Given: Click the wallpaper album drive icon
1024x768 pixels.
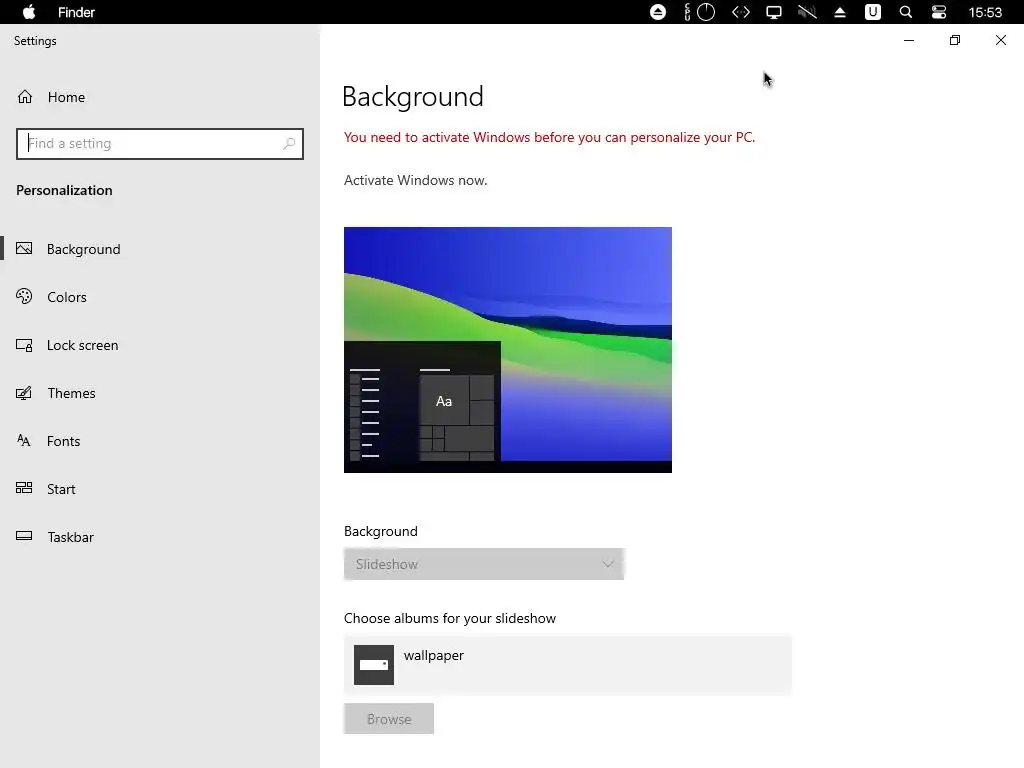Looking at the screenshot, I should pos(374,665).
